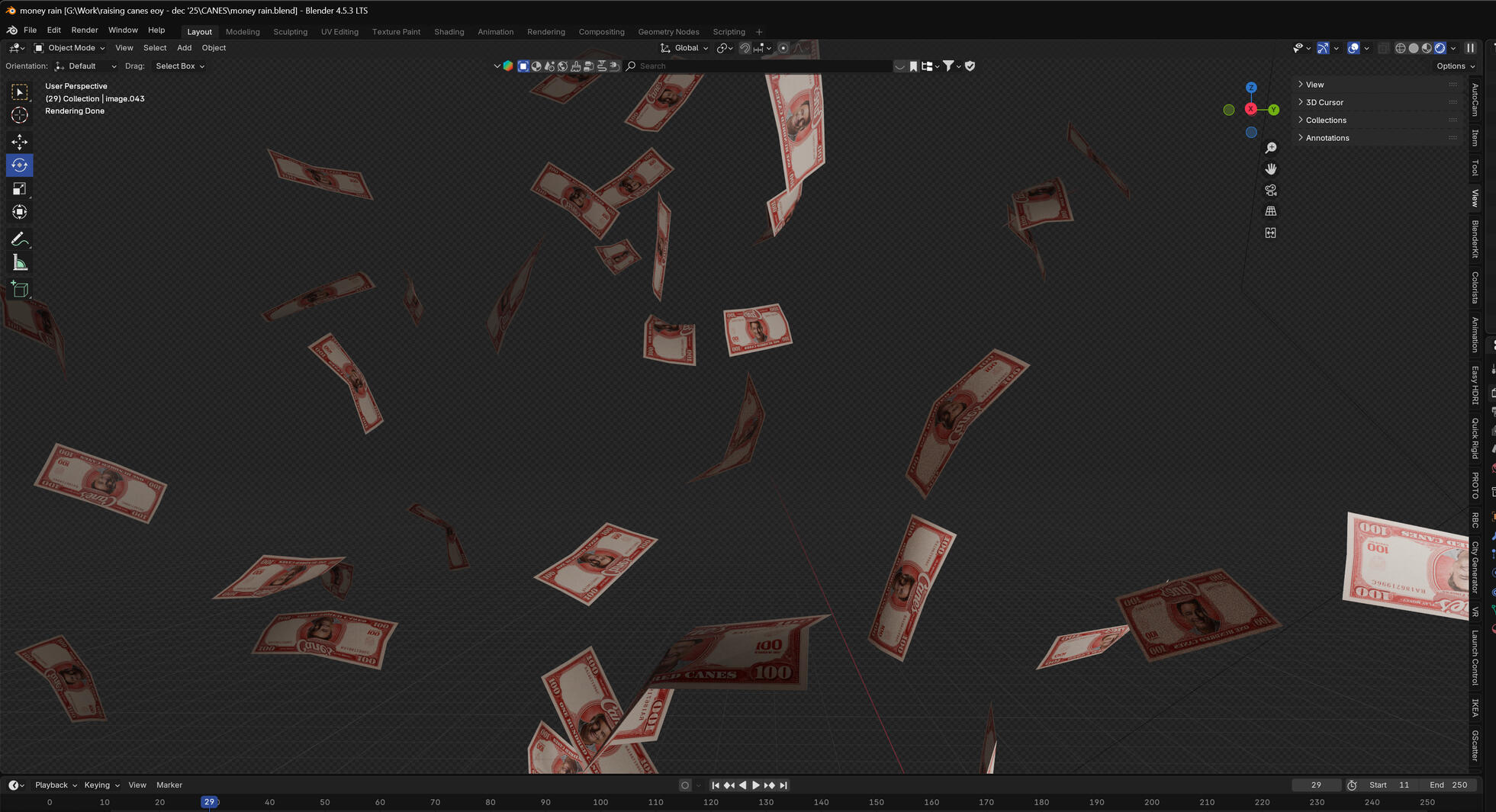Image resolution: width=1496 pixels, height=812 pixels.
Task: Select the Scale tool
Action: (x=20, y=188)
